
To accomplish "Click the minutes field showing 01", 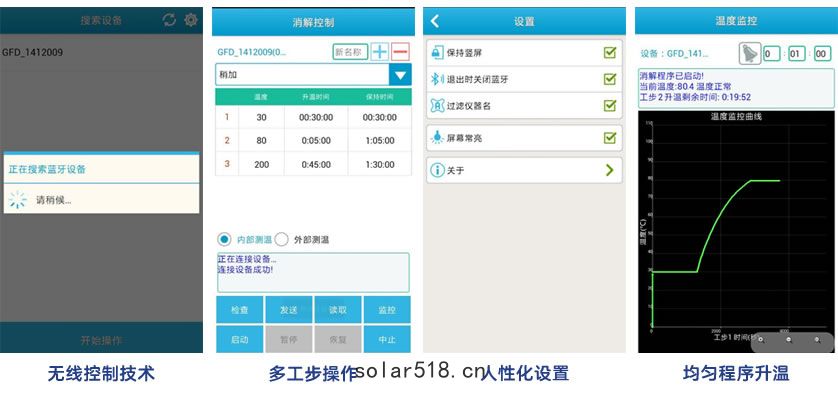I will (x=796, y=54).
